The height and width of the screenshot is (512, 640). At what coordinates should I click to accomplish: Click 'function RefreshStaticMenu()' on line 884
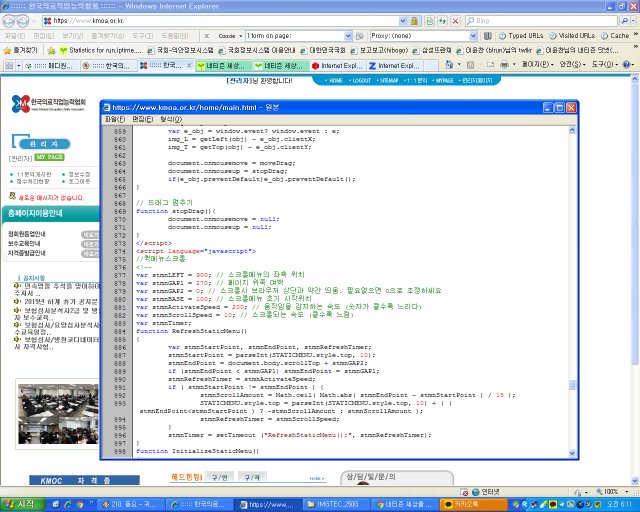191,331
